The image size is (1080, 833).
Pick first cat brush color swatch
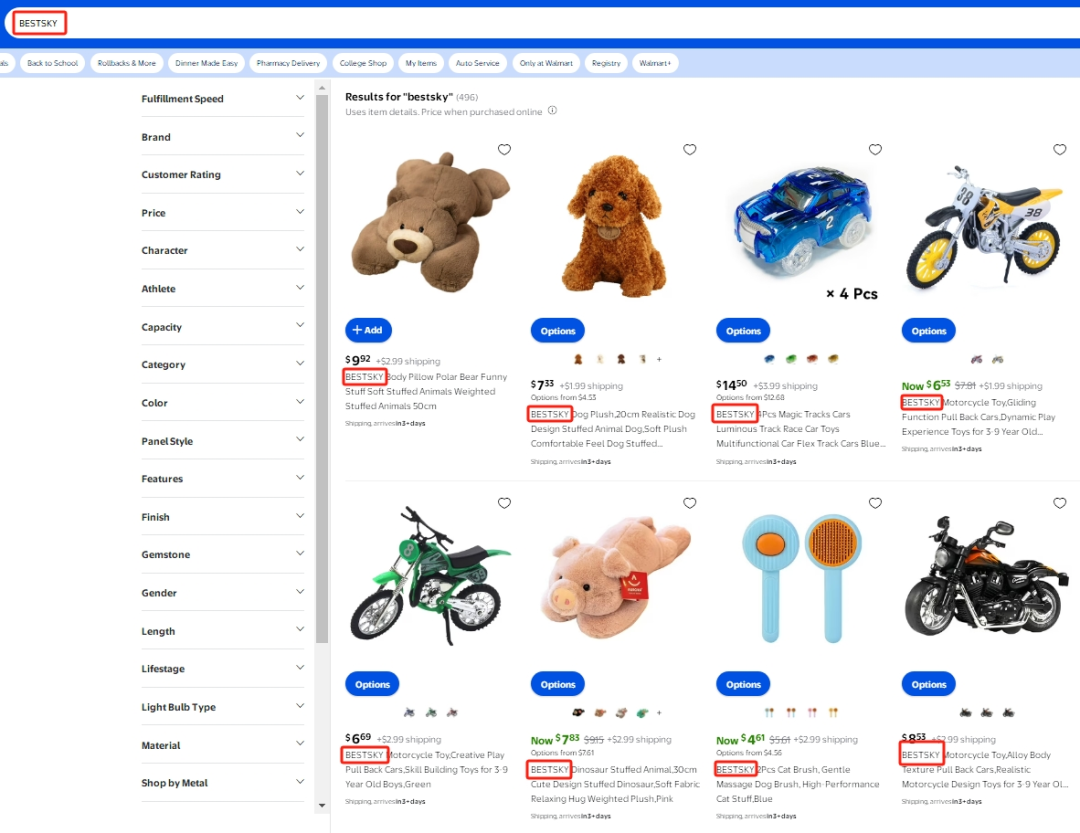769,712
